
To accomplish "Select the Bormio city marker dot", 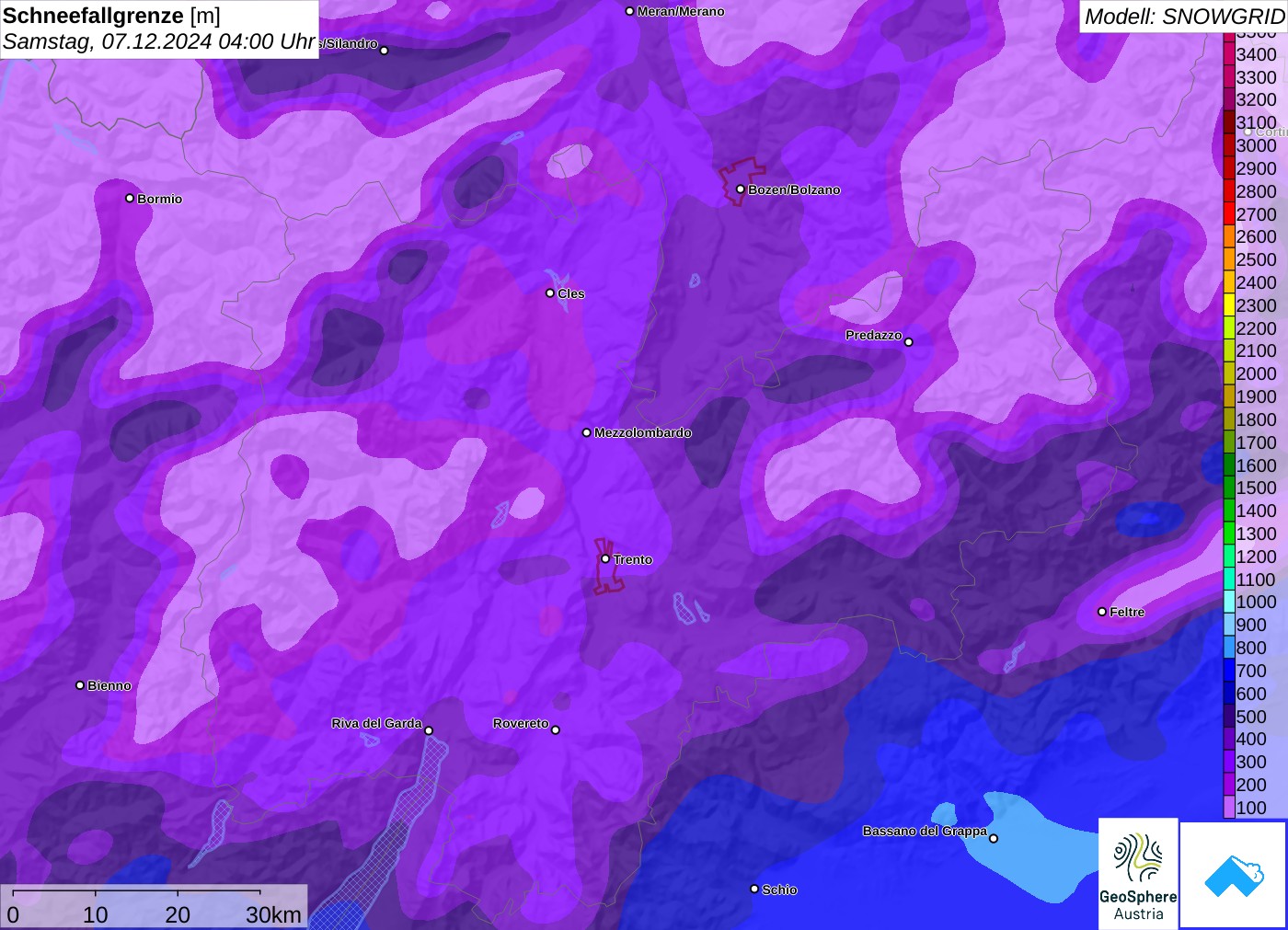I will (x=130, y=198).
